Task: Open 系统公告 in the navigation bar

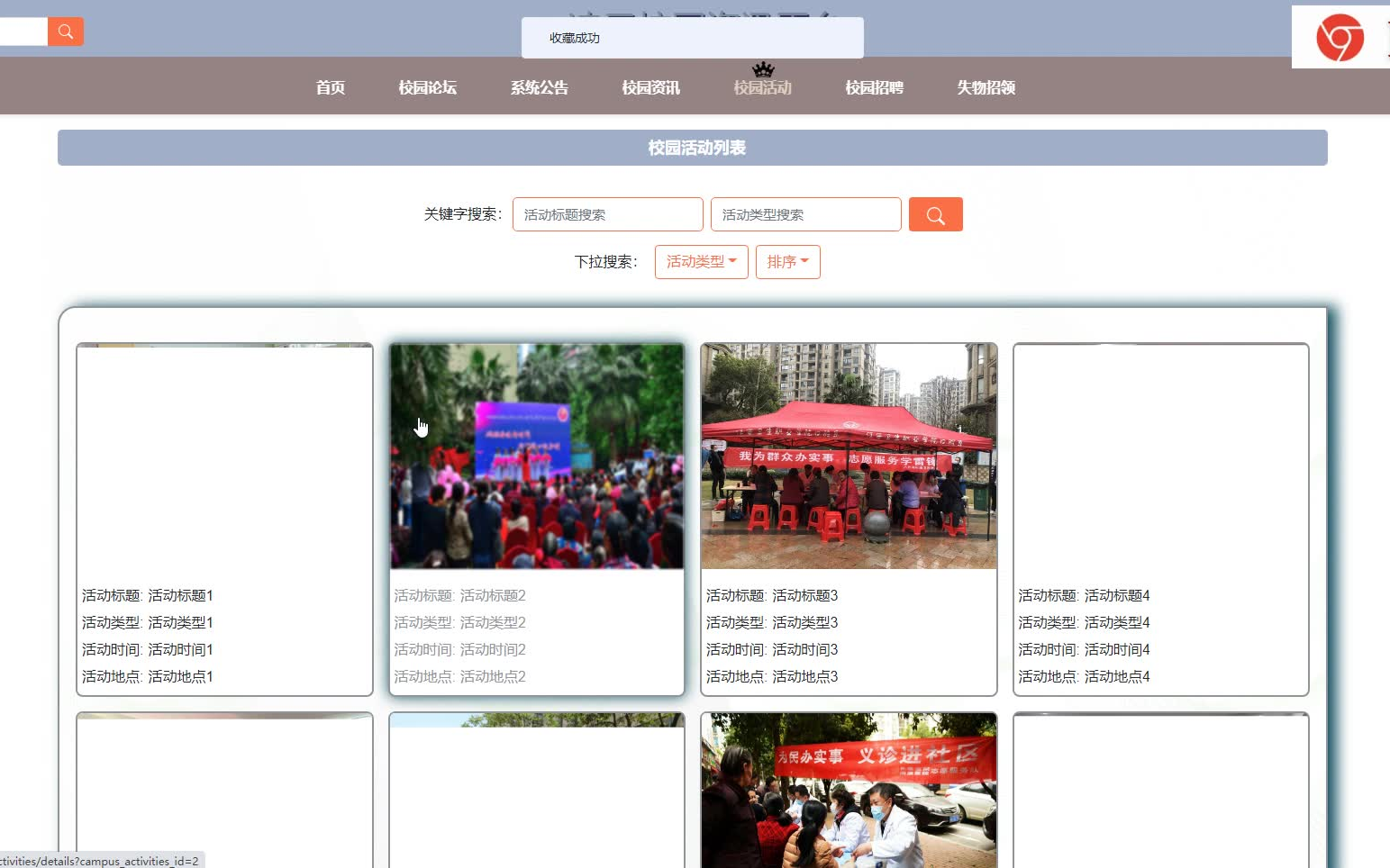Action: (540, 87)
